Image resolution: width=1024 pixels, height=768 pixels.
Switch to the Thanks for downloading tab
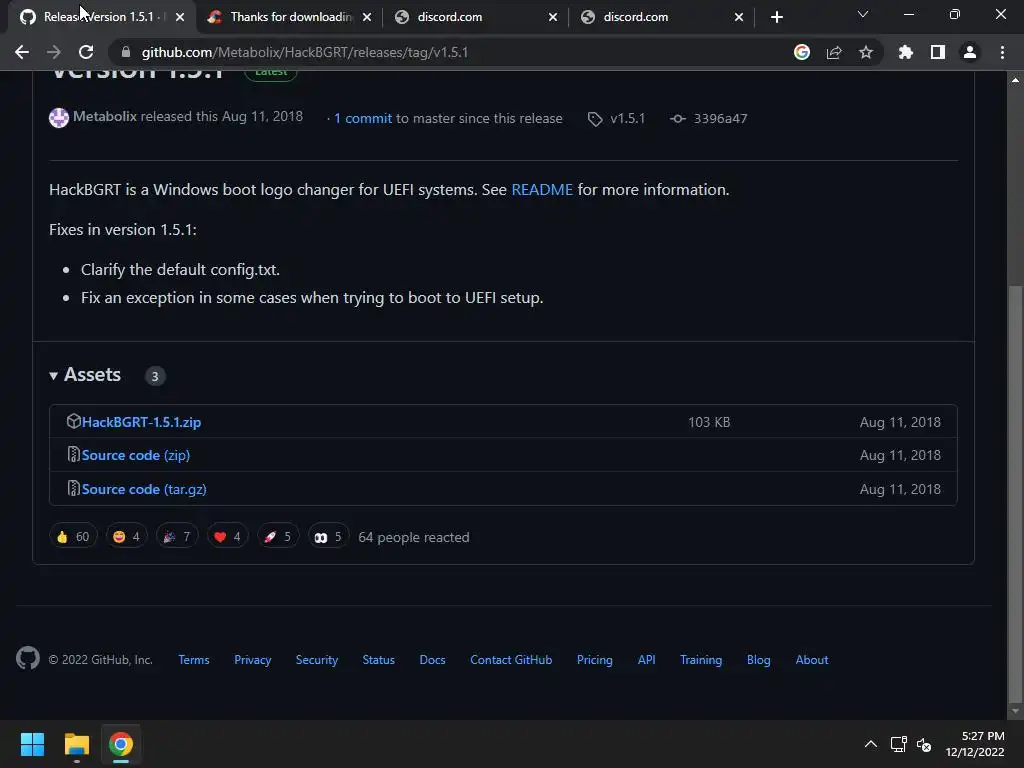pyautogui.click(x=290, y=17)
